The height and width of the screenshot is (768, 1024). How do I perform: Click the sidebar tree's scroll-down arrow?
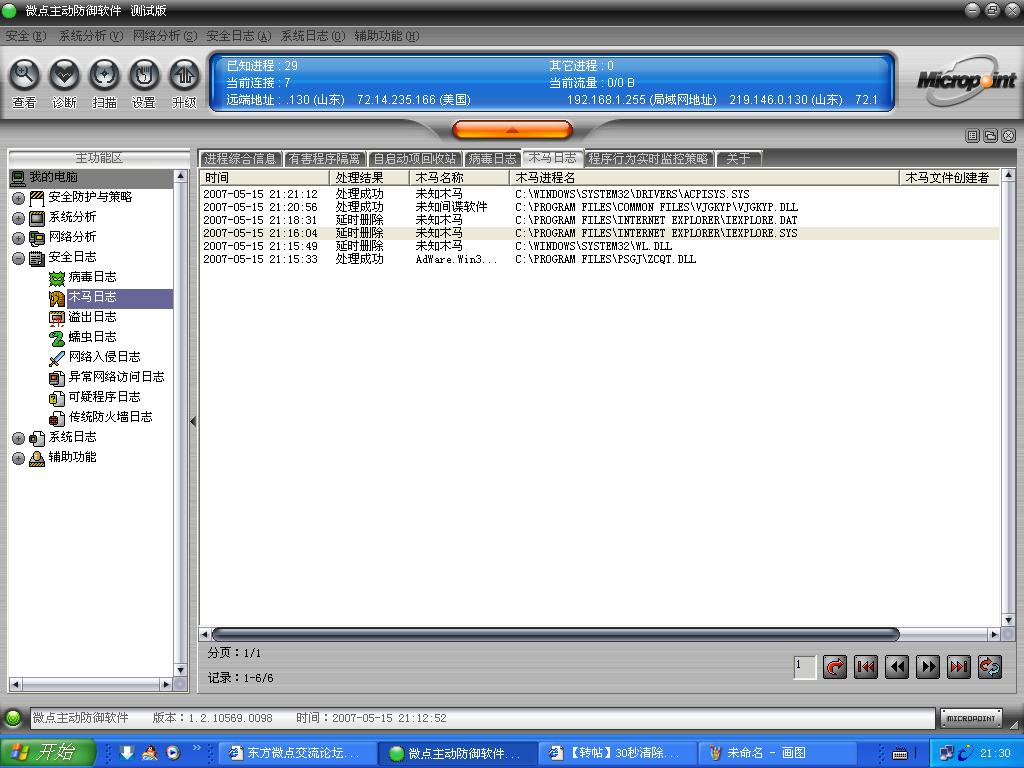(x=181, y=670)
